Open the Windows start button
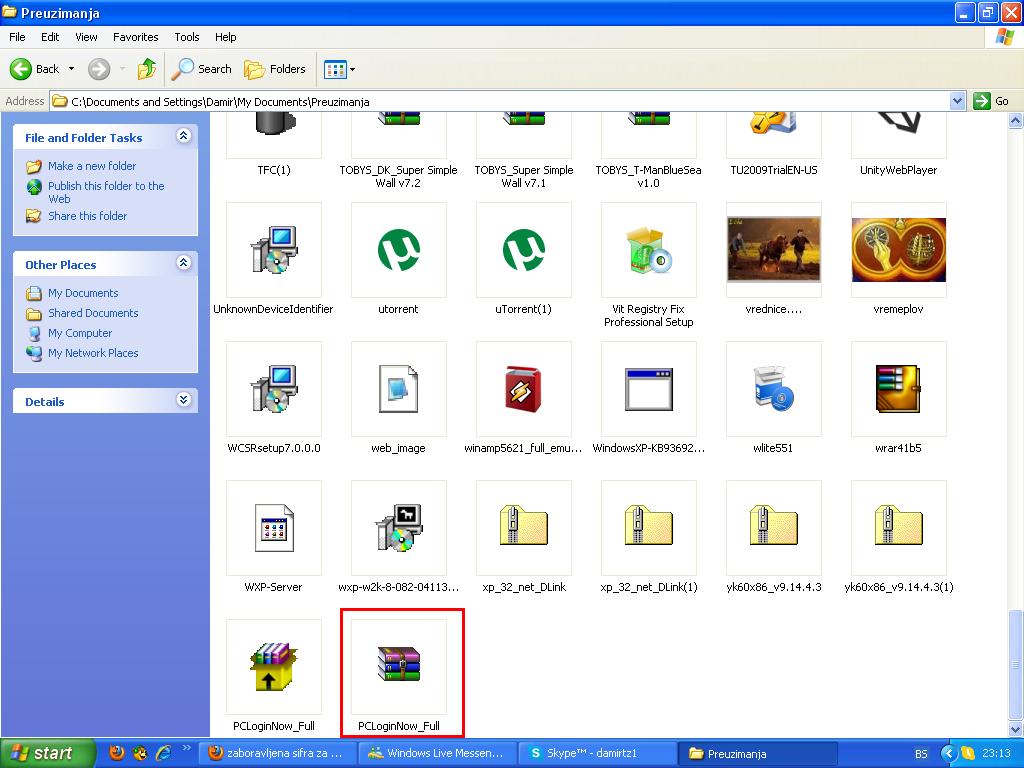1024x768 pixels. (x=48, y=753)
